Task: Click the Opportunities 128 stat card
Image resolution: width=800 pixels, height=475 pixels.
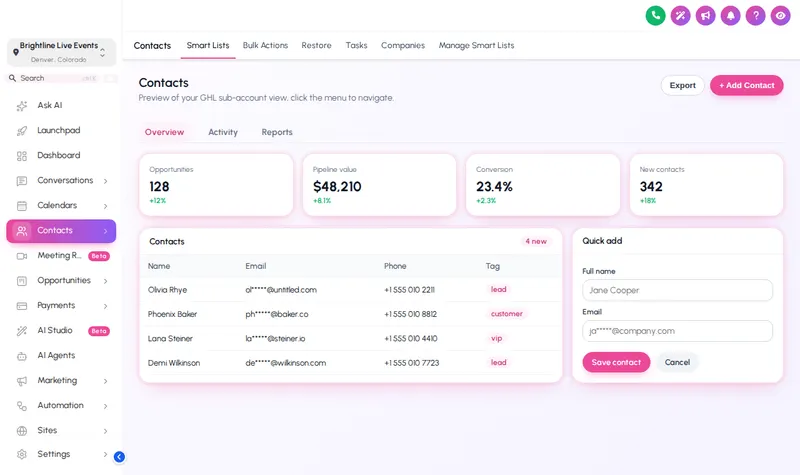Action: 216,185
